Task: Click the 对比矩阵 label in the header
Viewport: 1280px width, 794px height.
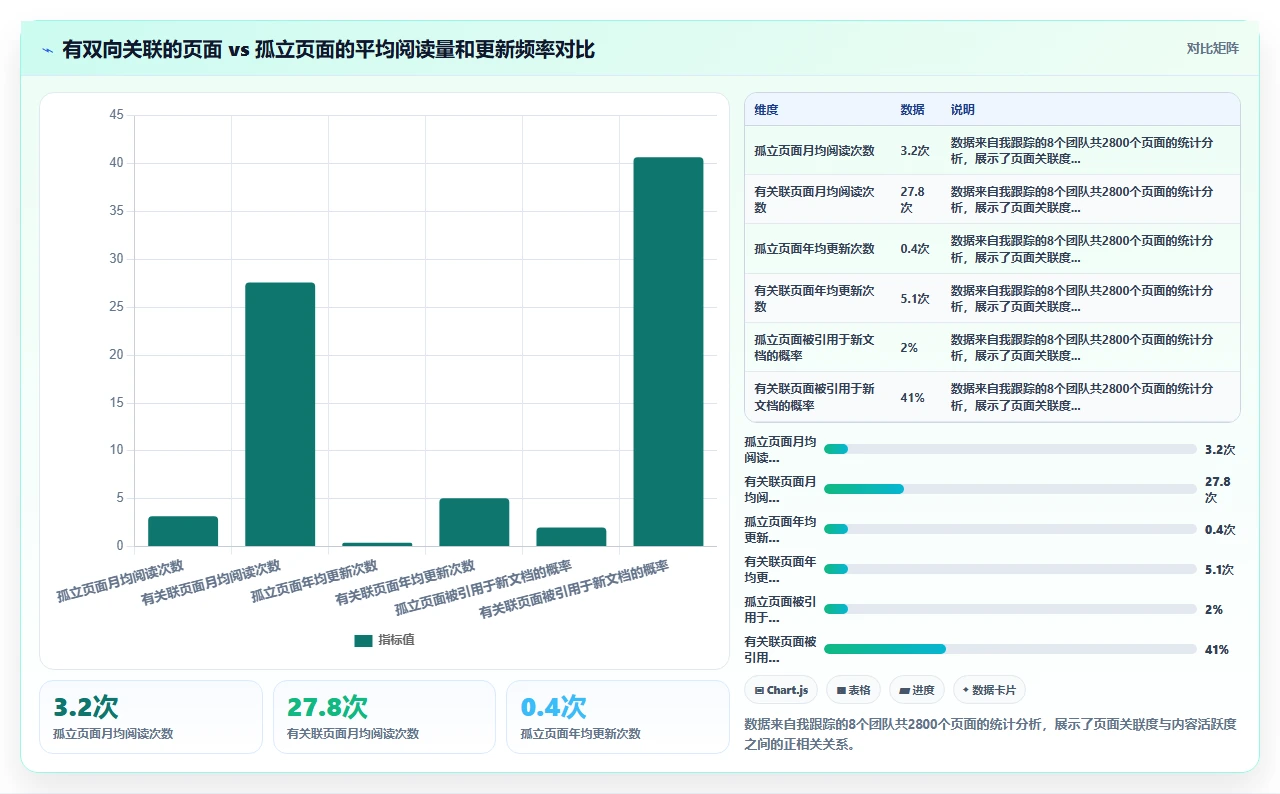Action: pyautogui.click(x=1212, y=48)
